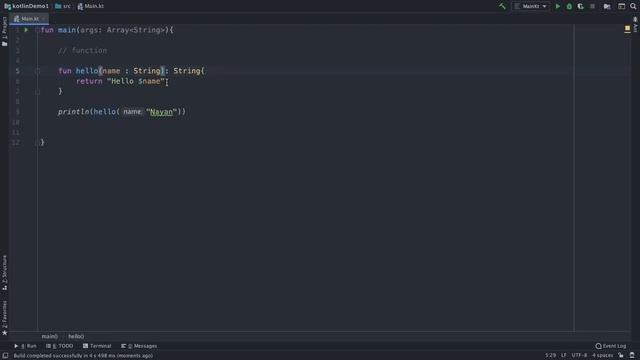
Task: Run with coverage using the shield icon
Action: click(x=580, y=6)
